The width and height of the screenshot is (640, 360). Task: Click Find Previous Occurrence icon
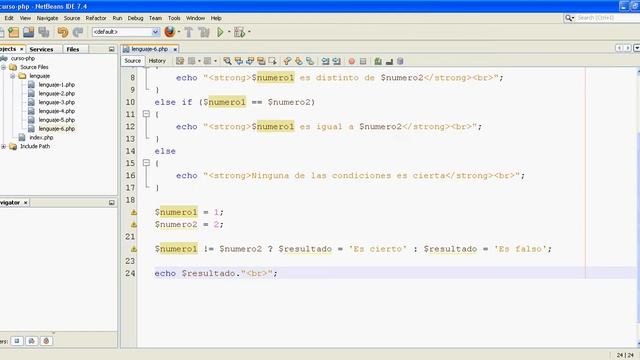tap(239, 61)
